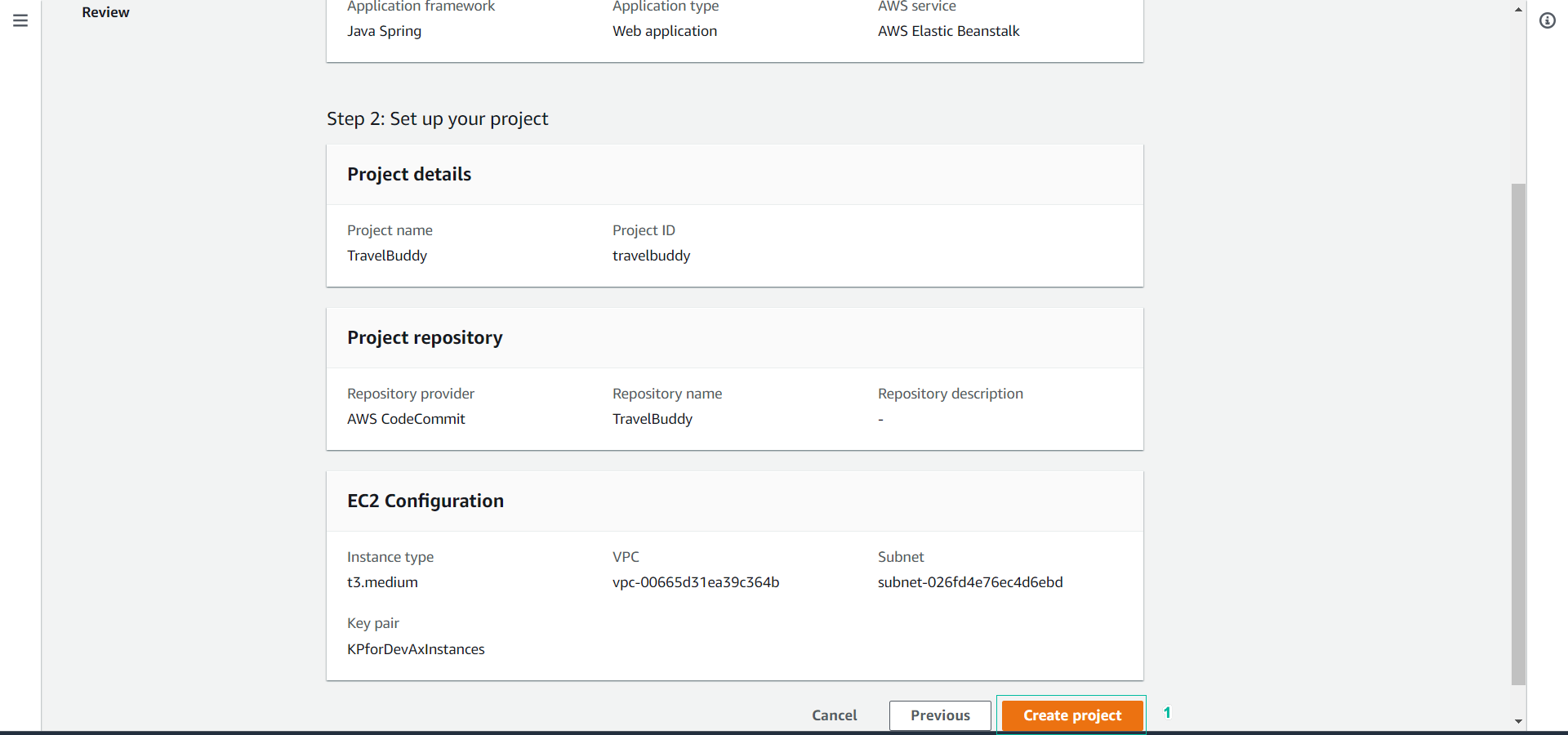The image size is (1568, 735).
Task: Select the Review step in sidebar
Action: pyautogui.click(x=105, y=12)
